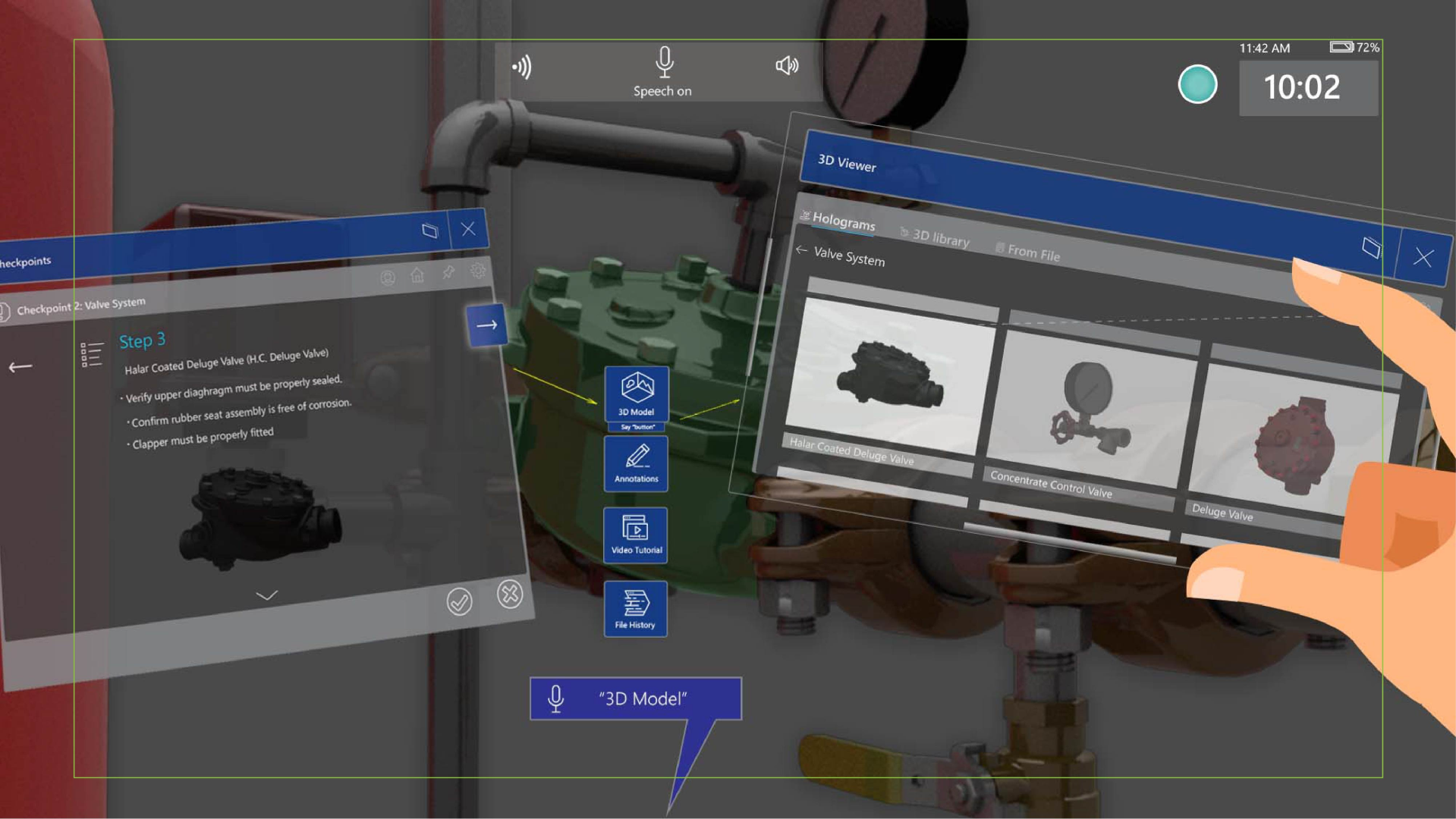Select the Halar Coated Deluge Valve thumbnail
Image resolution: width=1456 pixels, height=819 pixels.
889,377
